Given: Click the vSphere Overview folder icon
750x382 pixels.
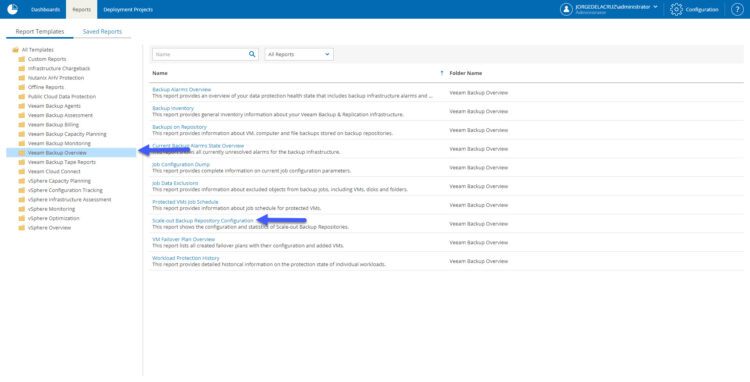Looking at the screenshot, I should [22, 228].
